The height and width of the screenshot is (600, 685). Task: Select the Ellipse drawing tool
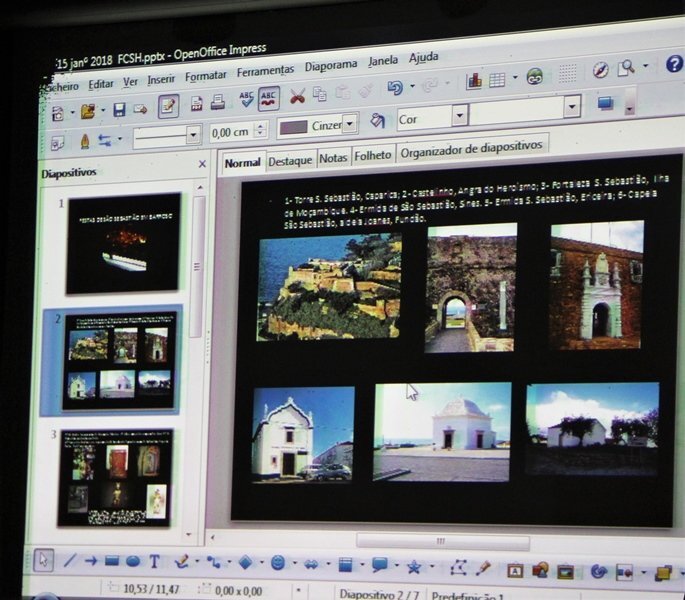[x=133, y=561]
